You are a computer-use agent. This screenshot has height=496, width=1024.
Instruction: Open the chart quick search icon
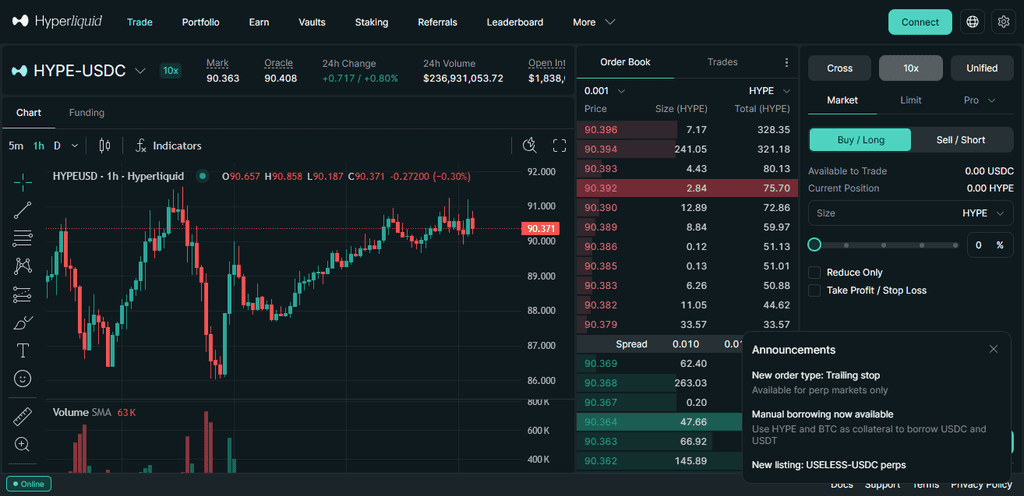[x=530, y=146]
